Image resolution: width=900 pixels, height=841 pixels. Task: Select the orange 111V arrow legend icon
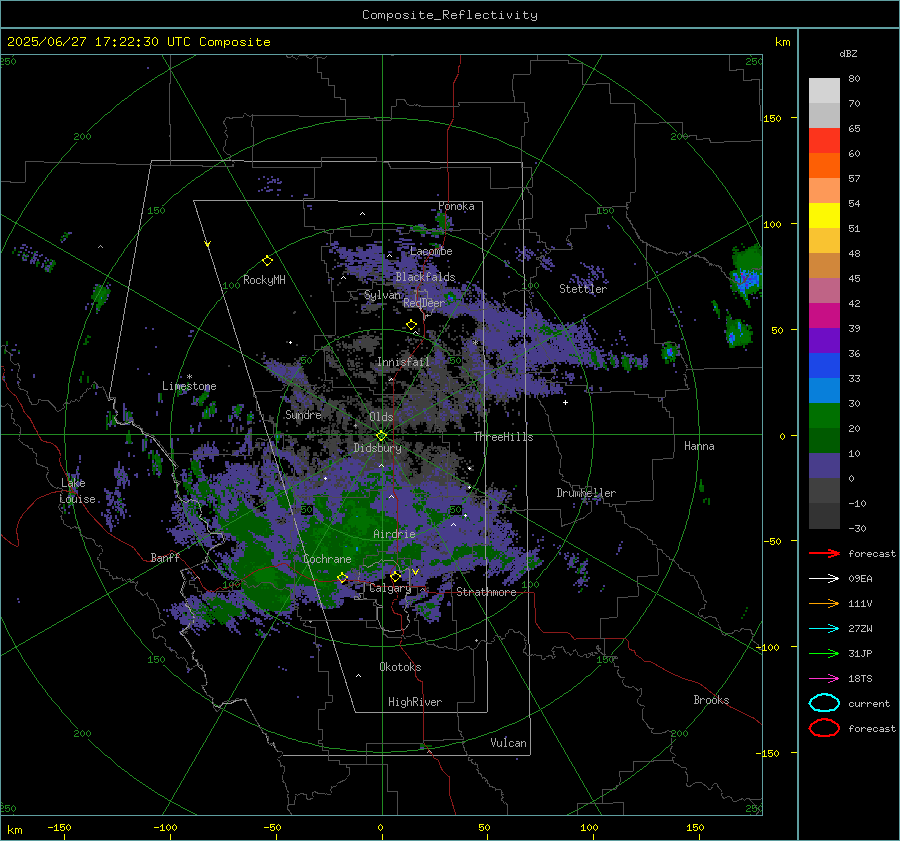click(824, 603)
